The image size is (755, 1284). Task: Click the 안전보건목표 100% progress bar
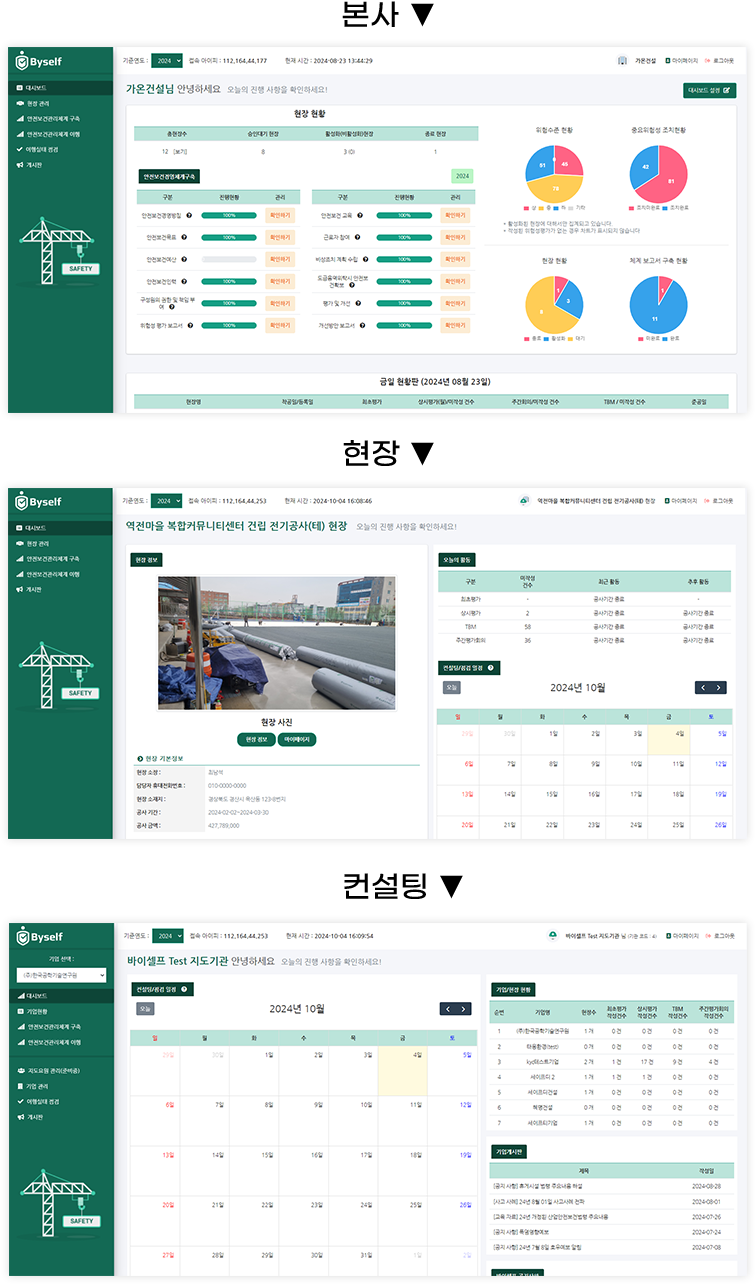[x=229, y=237]
